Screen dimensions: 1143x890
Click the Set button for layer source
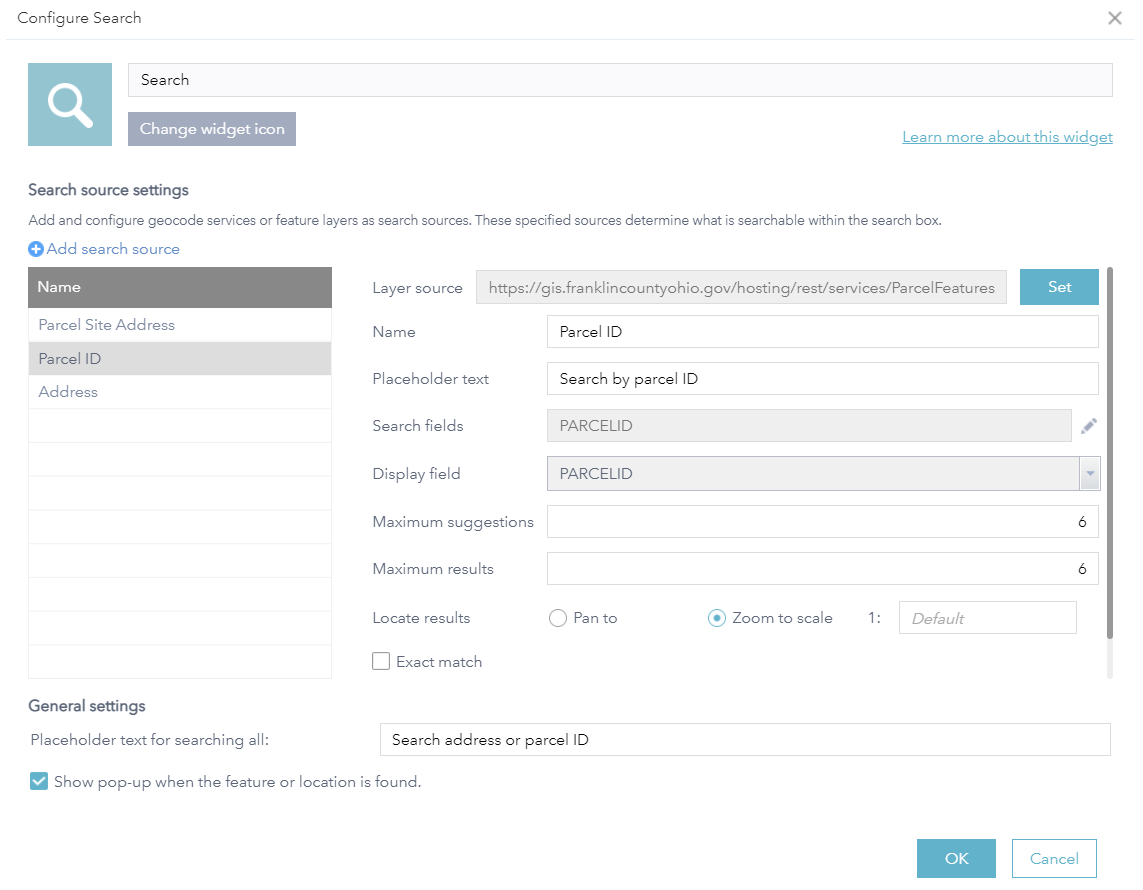click(1059, 287)
